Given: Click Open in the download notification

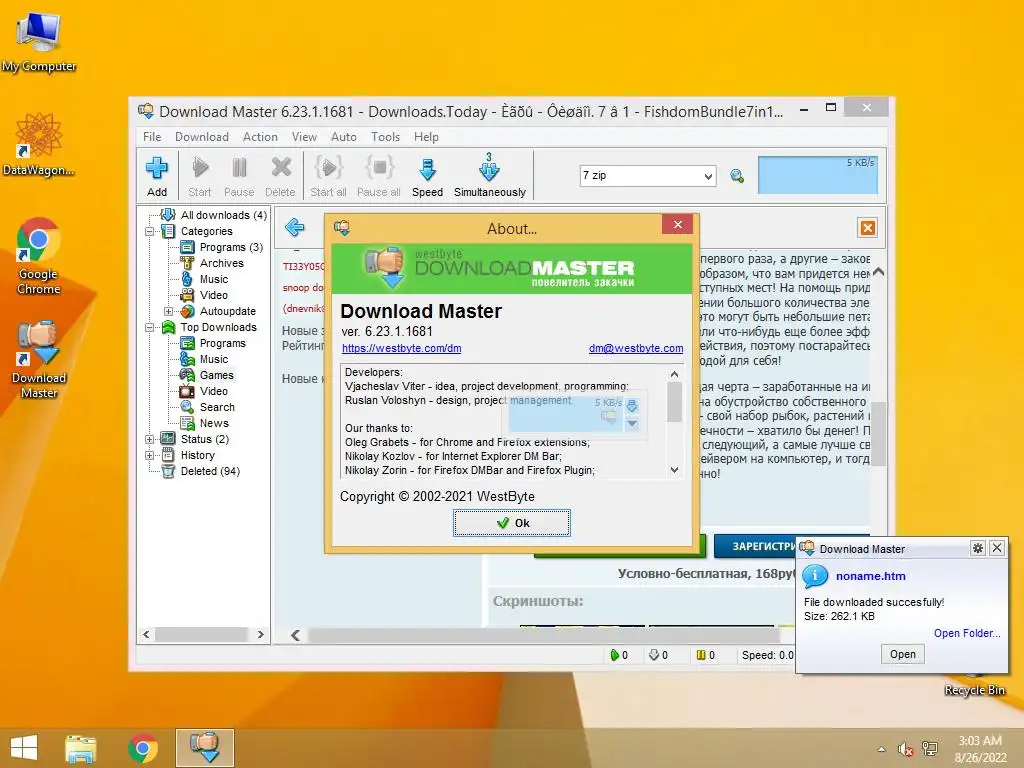Looking at the screenshot, I should [x=903, y=654].
